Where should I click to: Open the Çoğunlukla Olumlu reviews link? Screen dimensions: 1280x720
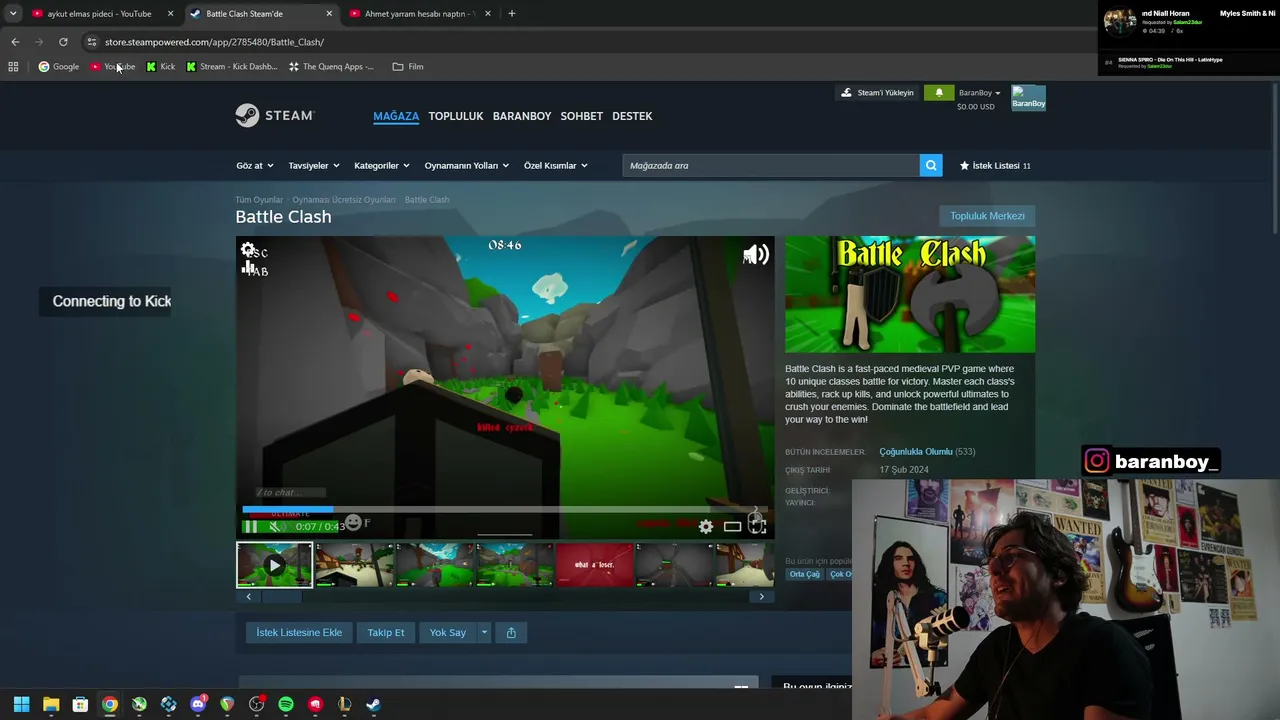click(x=916, y=452)
